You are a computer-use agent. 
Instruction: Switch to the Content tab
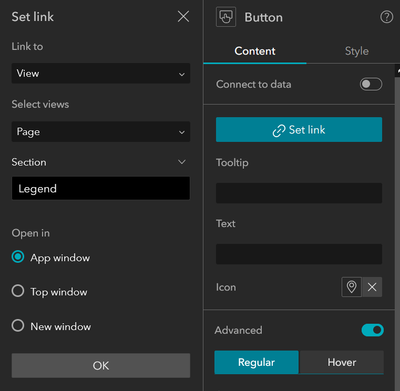[255, 51]
